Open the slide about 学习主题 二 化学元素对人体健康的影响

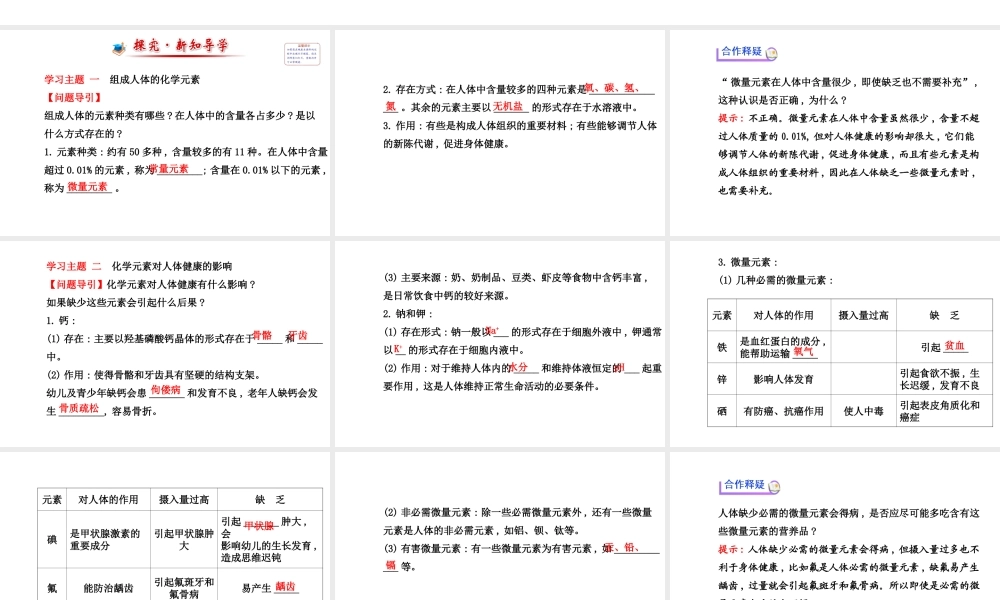pyautogui.click(x=165, y=344)
